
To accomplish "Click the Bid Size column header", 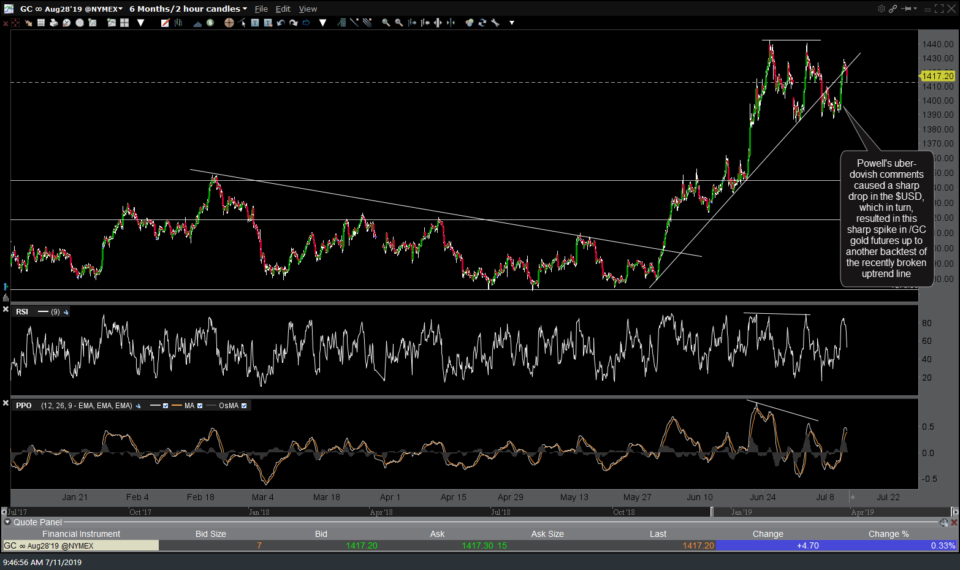I will click(211, 534).
